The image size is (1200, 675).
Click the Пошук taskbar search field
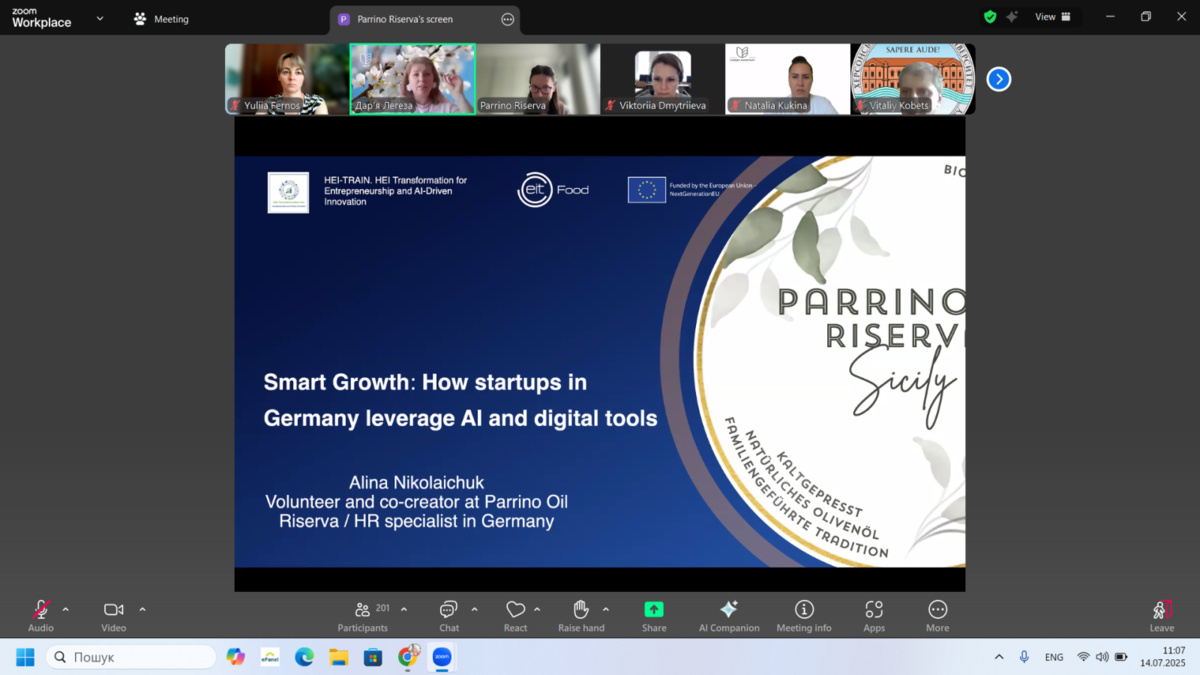131,657
